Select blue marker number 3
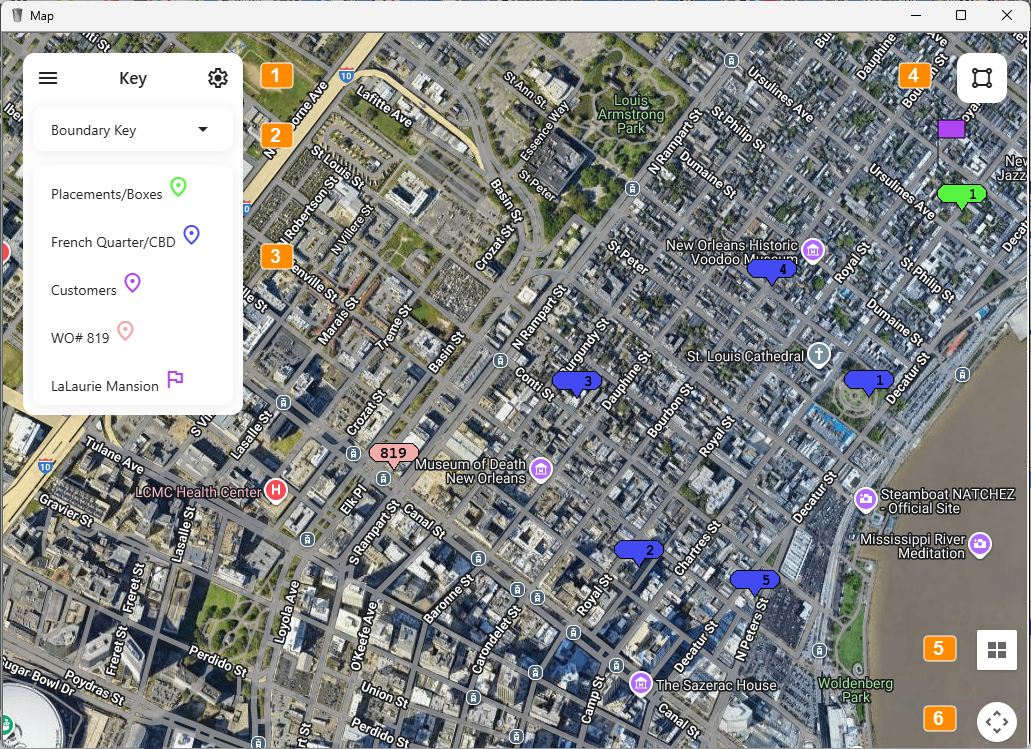This screenshot has width=1031, height=749. [x=577, y=381]
